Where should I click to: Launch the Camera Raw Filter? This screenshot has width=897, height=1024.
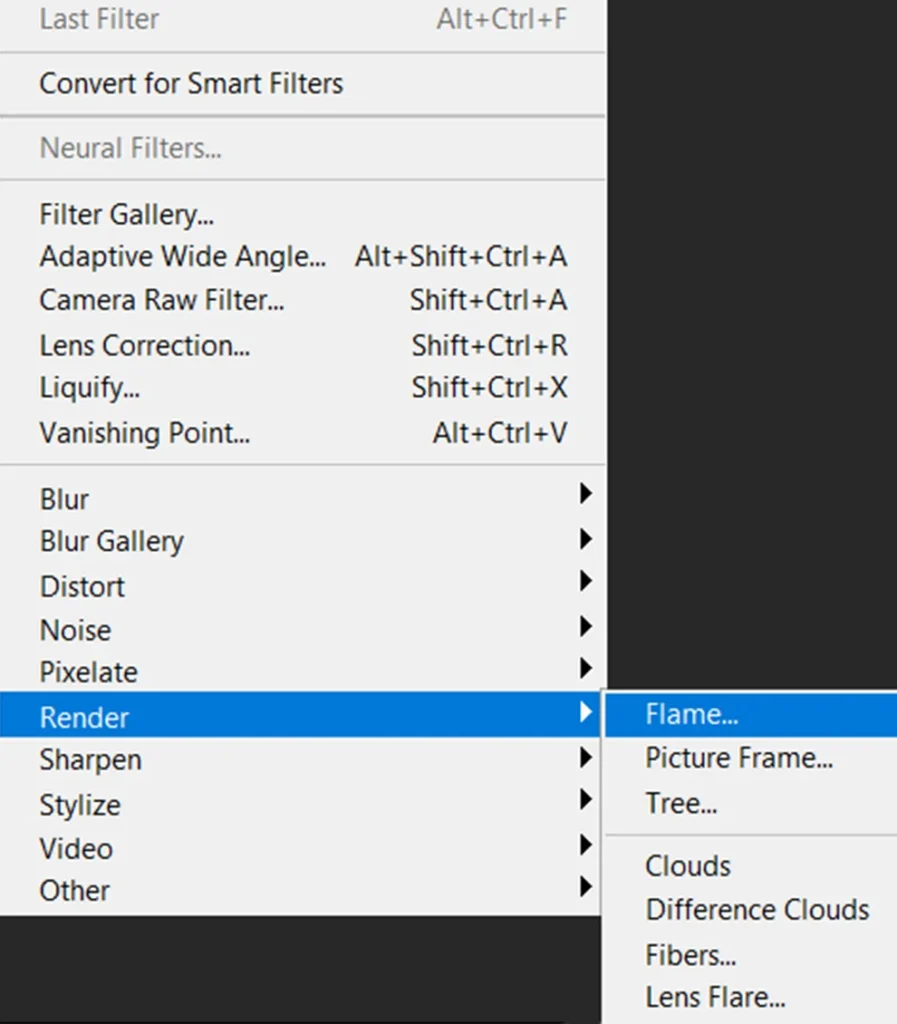point(162,300)
